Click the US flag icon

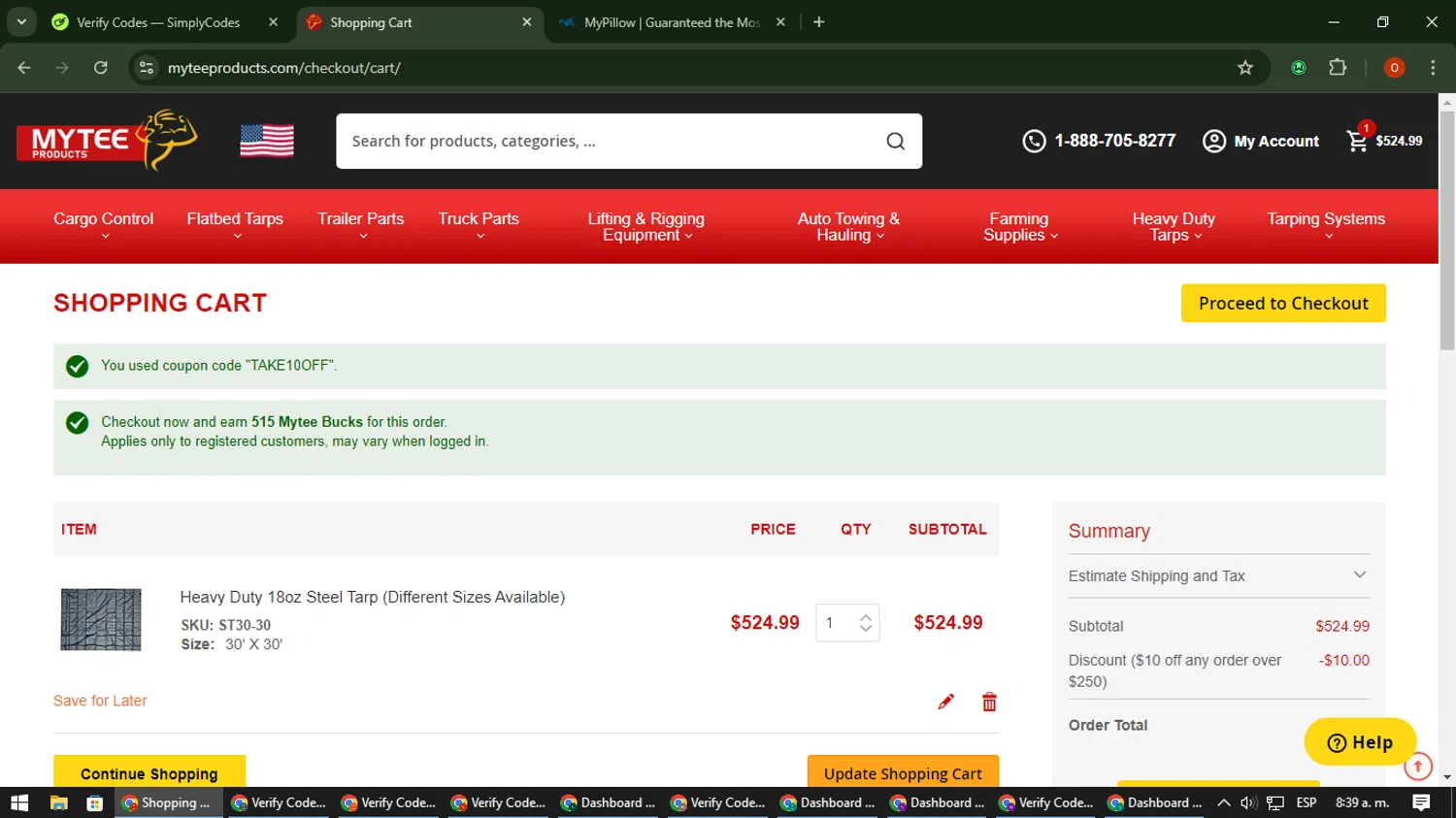coord(267,141)
